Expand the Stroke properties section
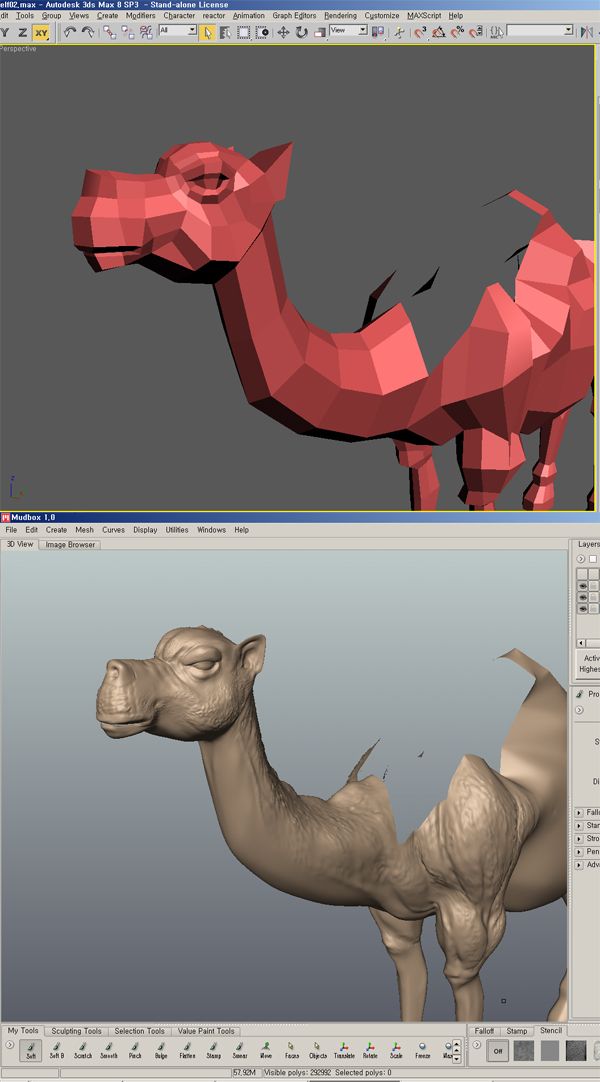Screen dimensions: 600x1082 (x=579, y=838)
